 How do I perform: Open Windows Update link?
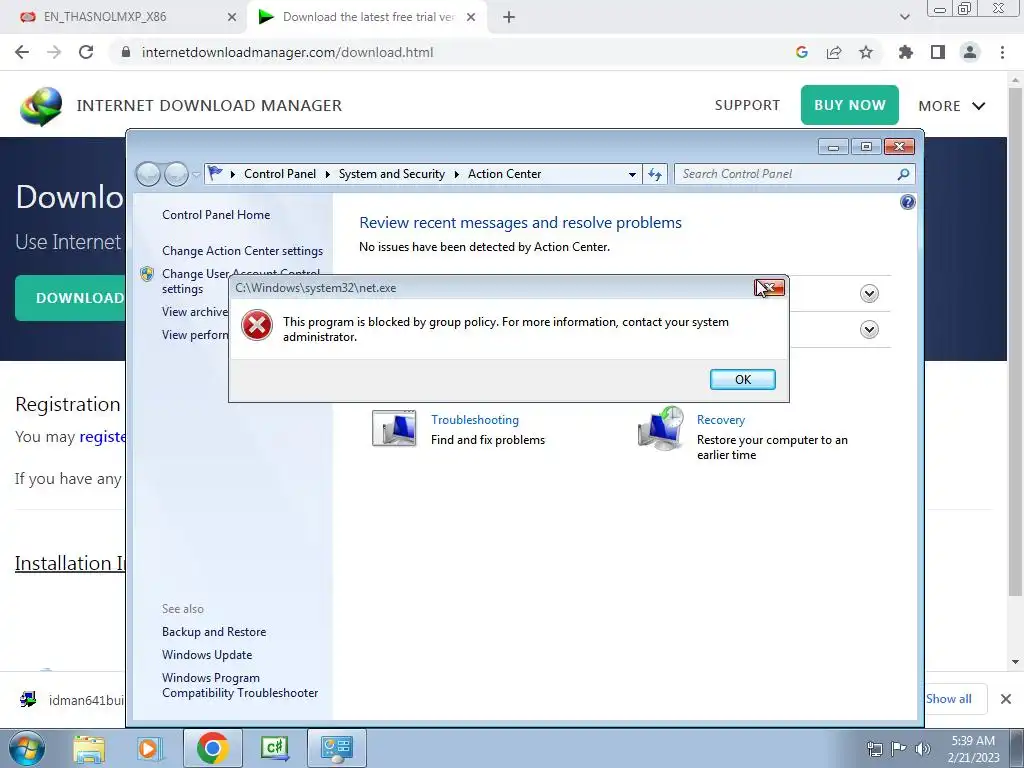pos(207,654)
